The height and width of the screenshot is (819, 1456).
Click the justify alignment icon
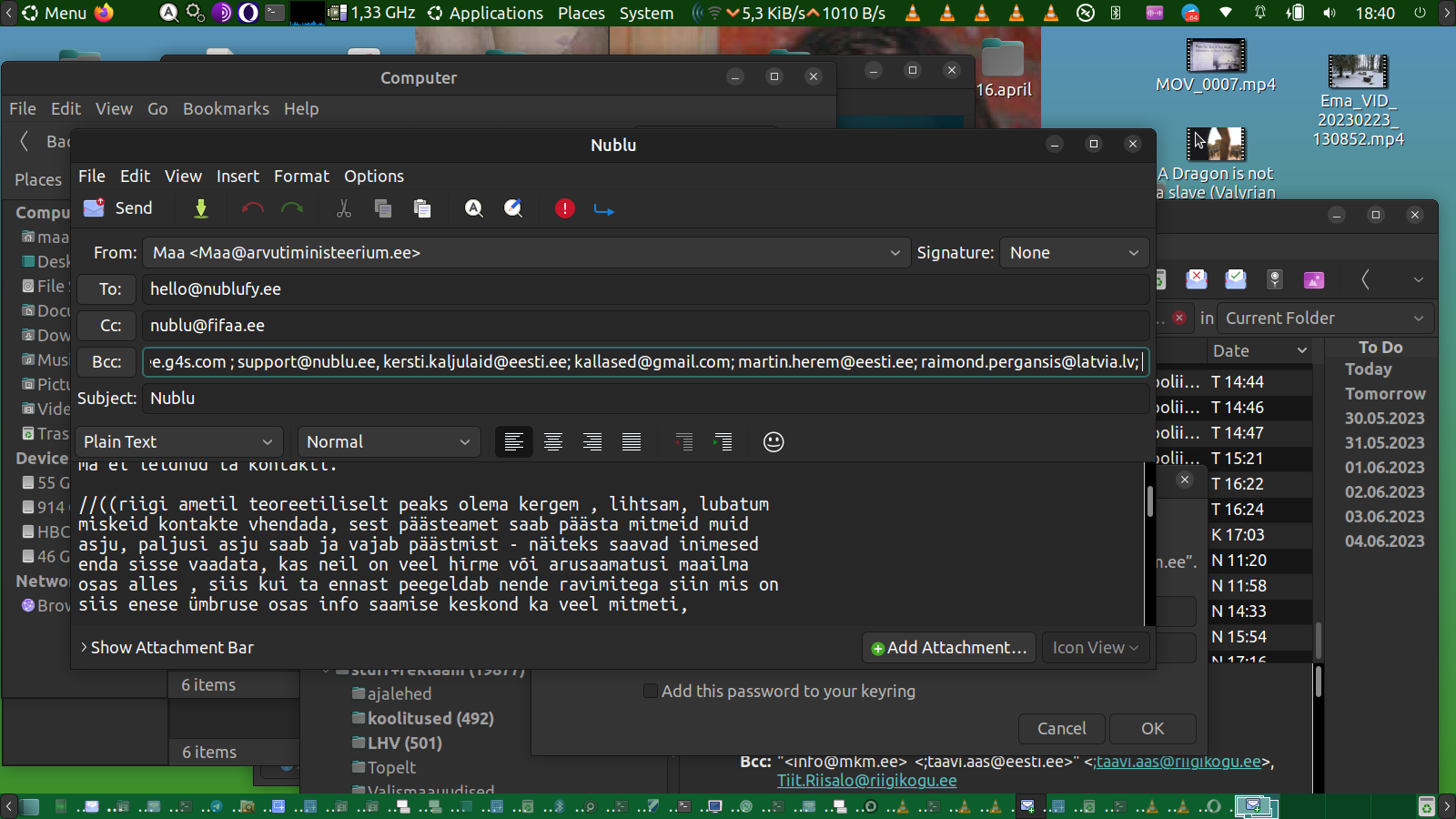pos(632,442)
